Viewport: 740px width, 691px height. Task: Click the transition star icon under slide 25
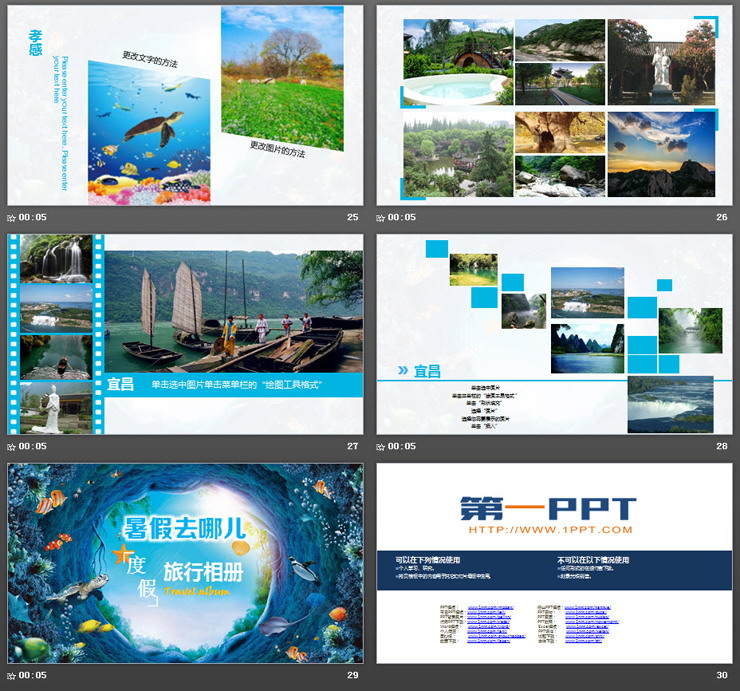tap(12, 217)
